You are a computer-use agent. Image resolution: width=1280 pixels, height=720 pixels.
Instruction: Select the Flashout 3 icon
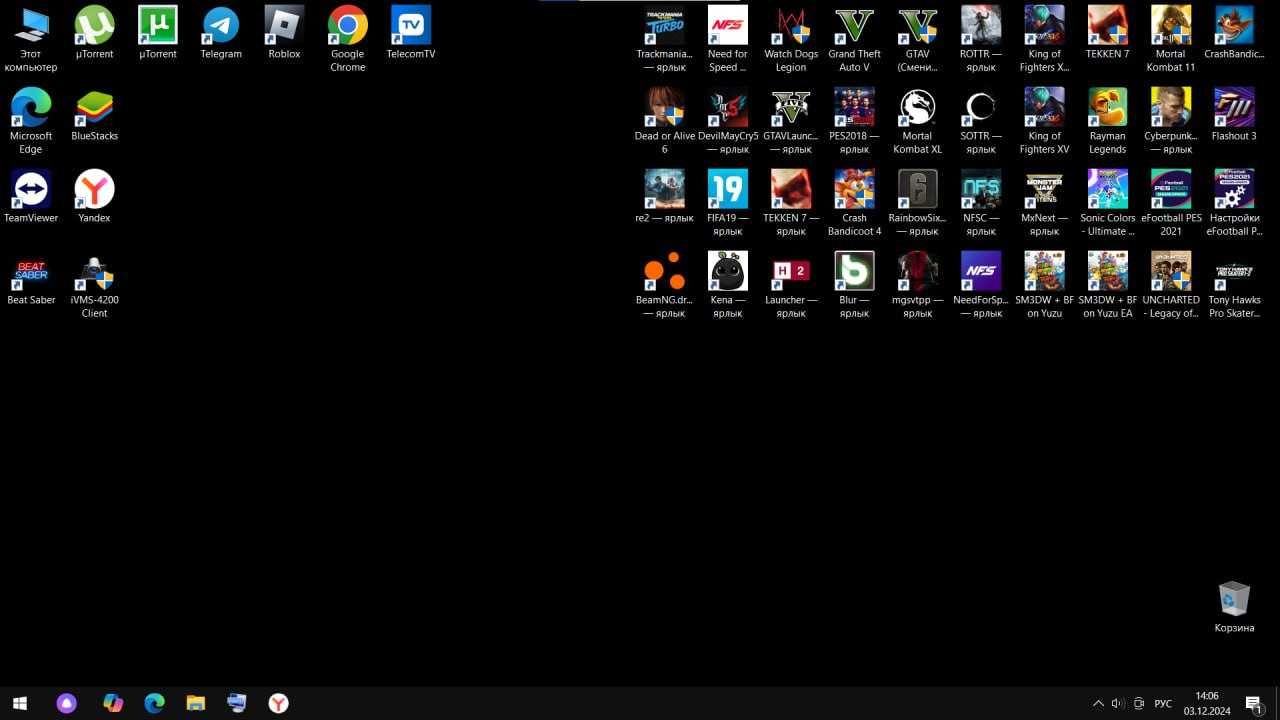click(1234, 116)
